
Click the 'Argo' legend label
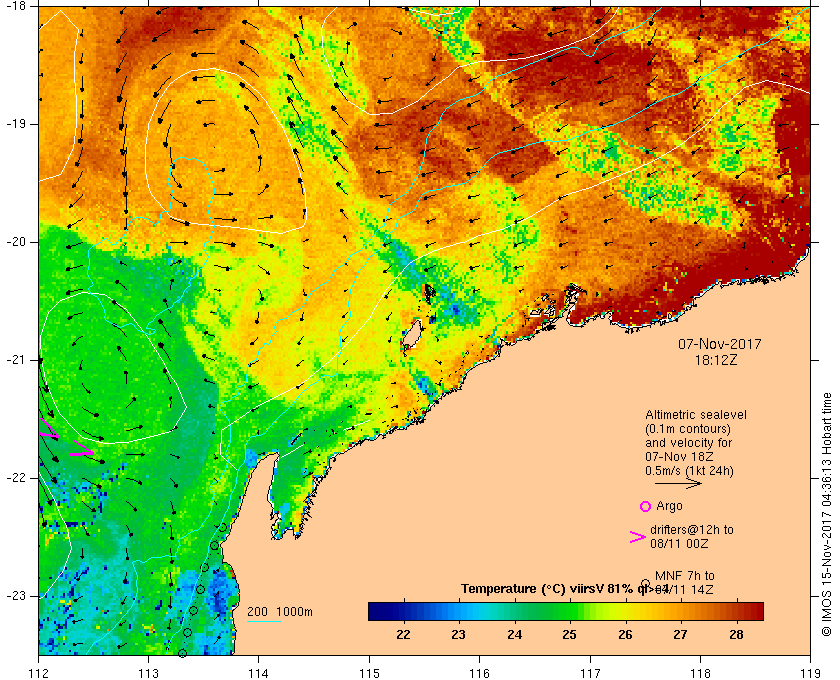pyautogui.click(x=669, y=506)
